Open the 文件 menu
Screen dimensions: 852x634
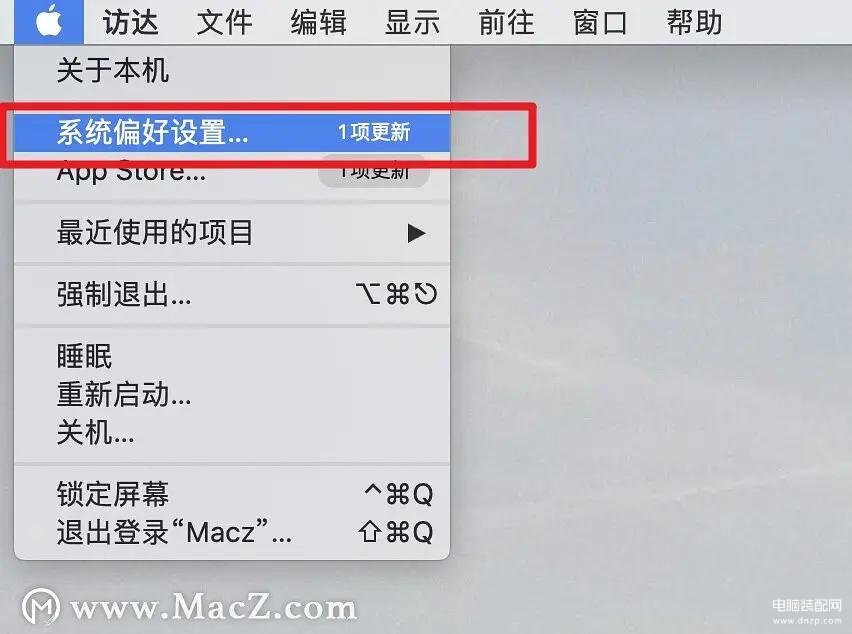click(x=224, y=22)
